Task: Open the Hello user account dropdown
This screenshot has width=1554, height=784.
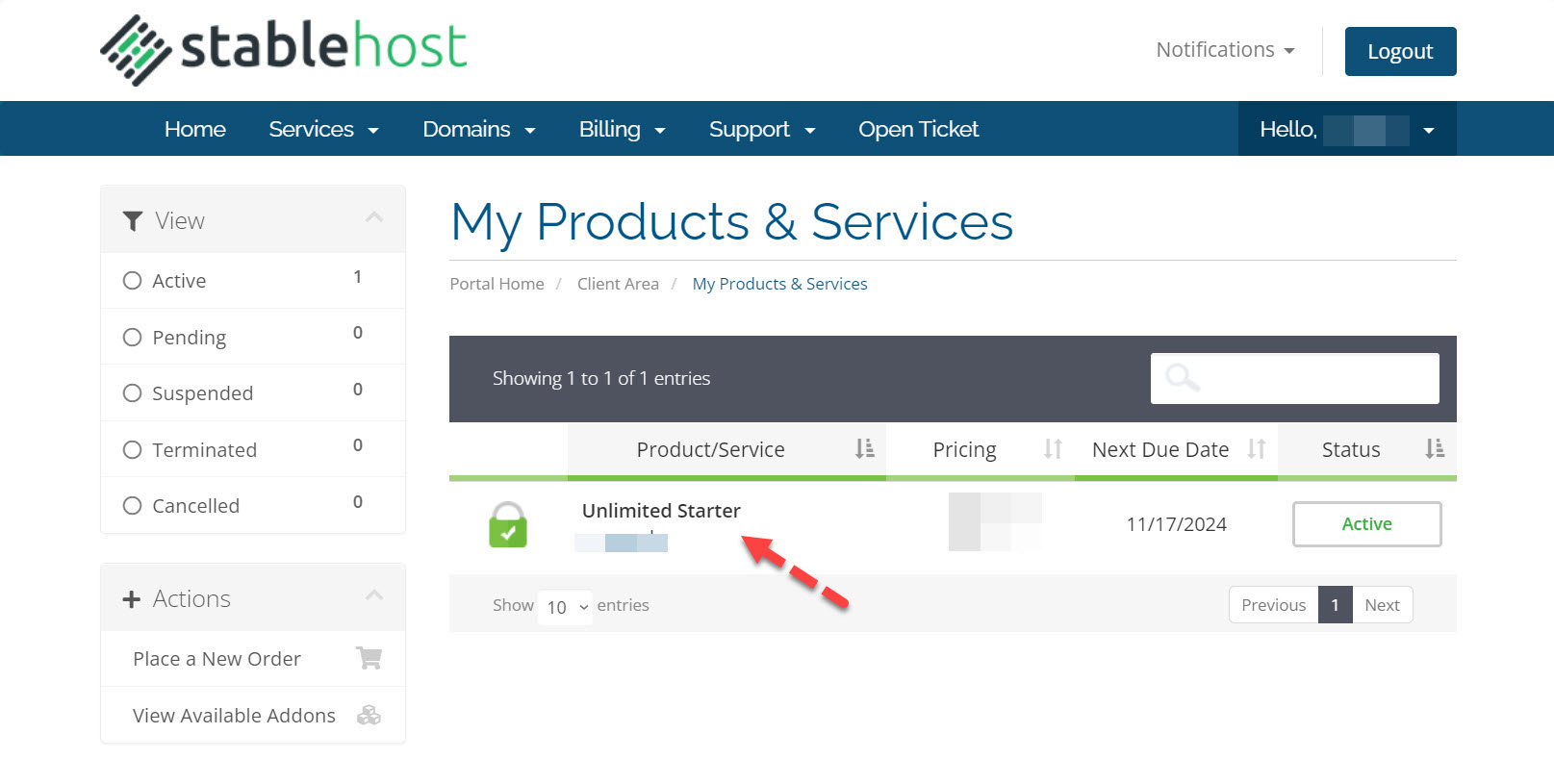Action: [x=1347, y=129]
